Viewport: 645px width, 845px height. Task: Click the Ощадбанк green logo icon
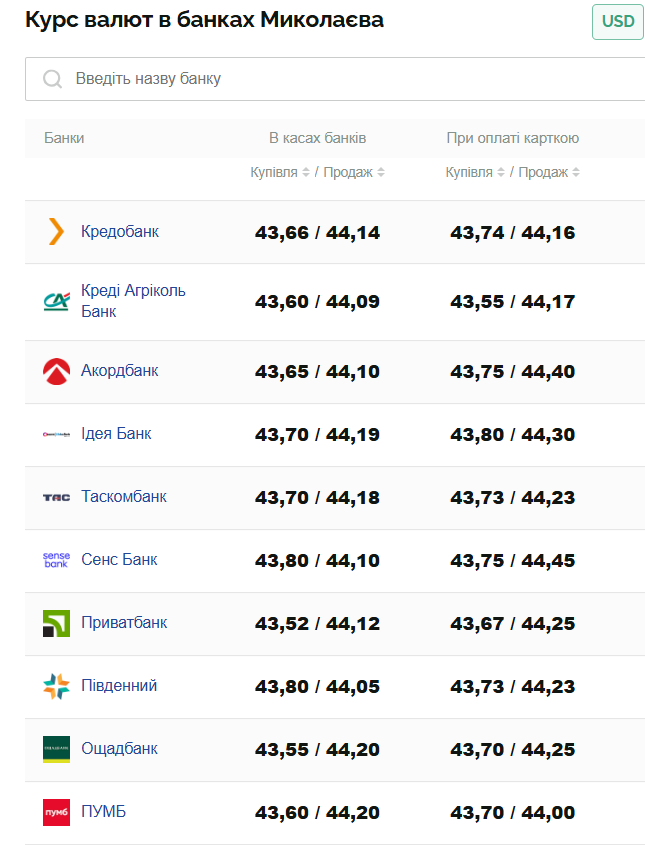point(56,749)
